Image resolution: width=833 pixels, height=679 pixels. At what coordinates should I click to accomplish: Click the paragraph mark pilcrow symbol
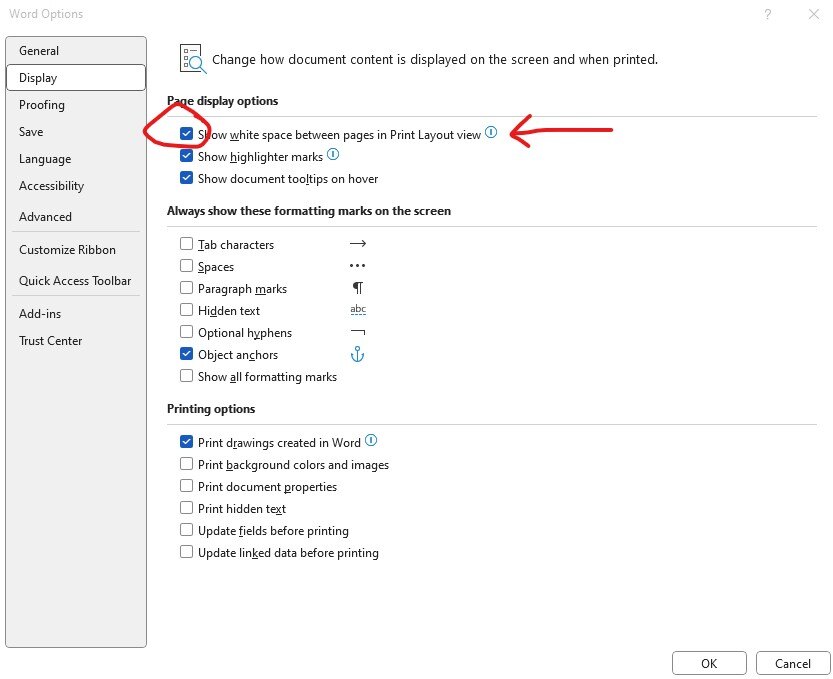click(x=358, y=288)
